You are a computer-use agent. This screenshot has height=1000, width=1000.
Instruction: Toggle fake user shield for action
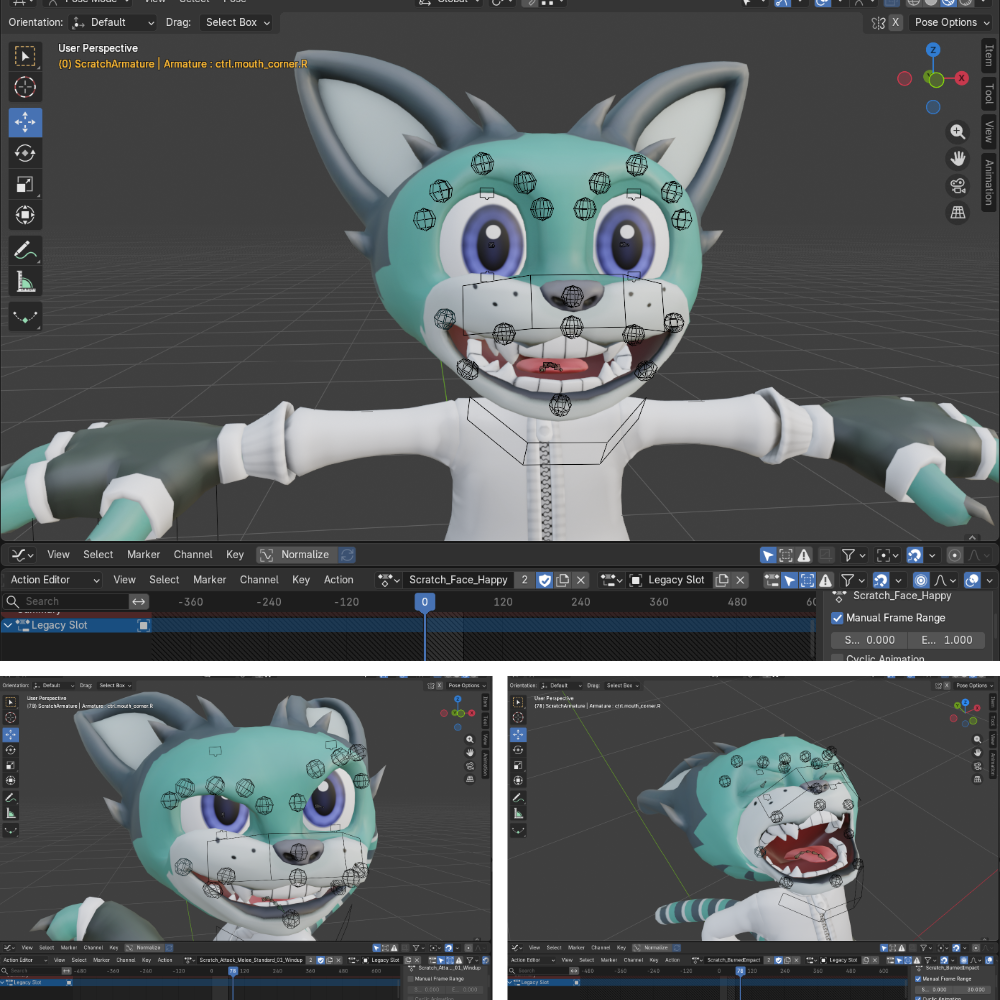pos(544,580)
